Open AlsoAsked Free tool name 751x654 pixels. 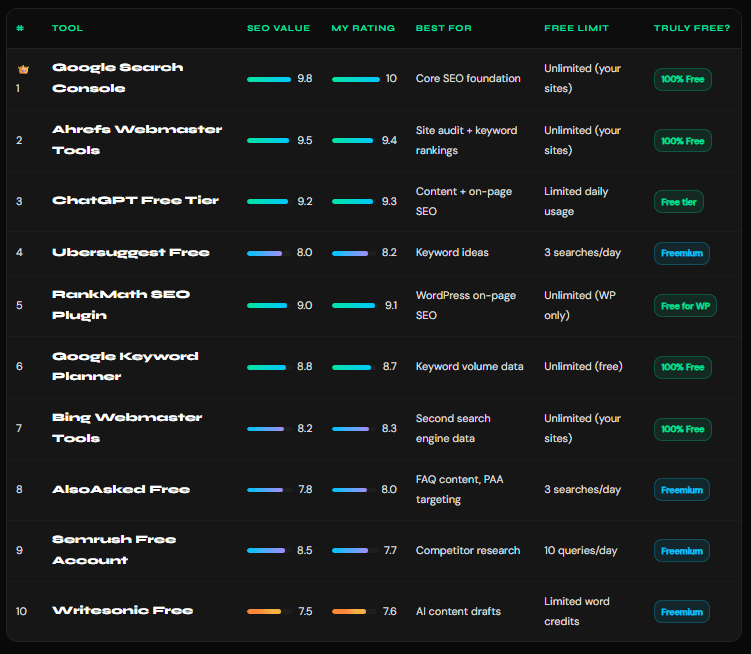click(x=121, y=489)
